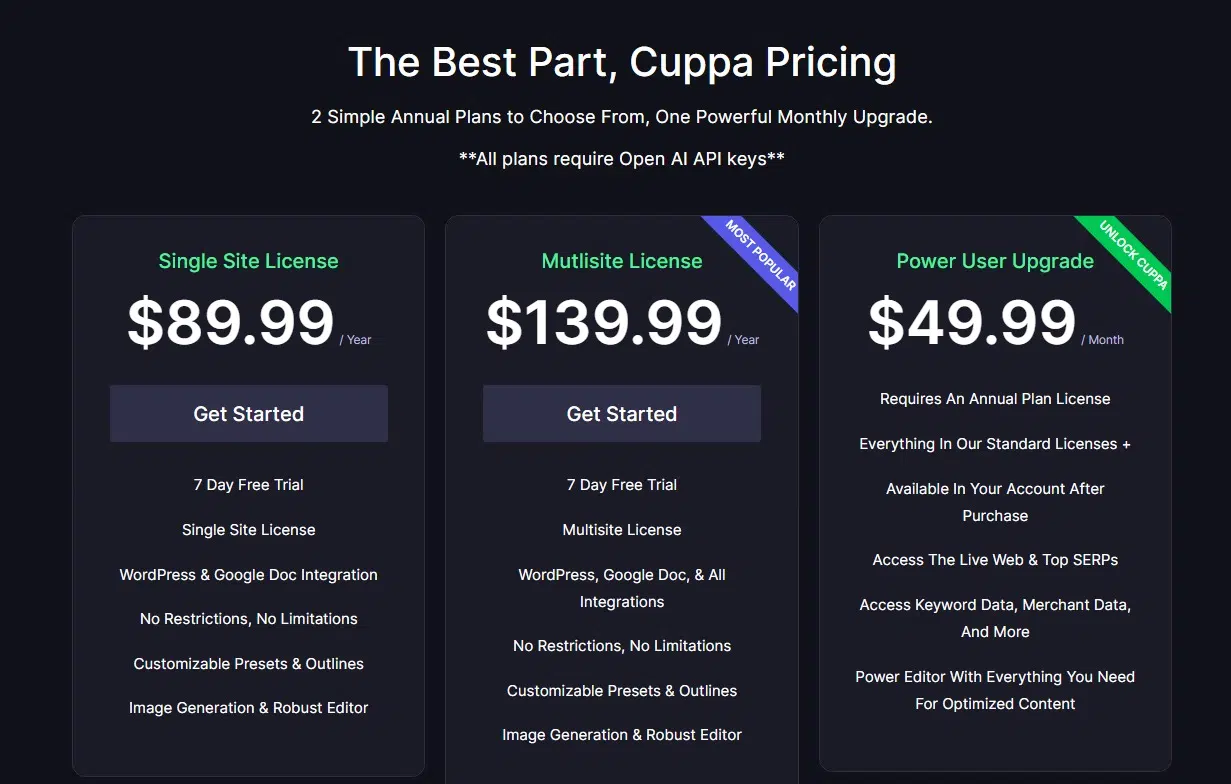Click Requires An Annual Plan License text
The width and height of the screenshot is (1231, 784).
[994, 398]
